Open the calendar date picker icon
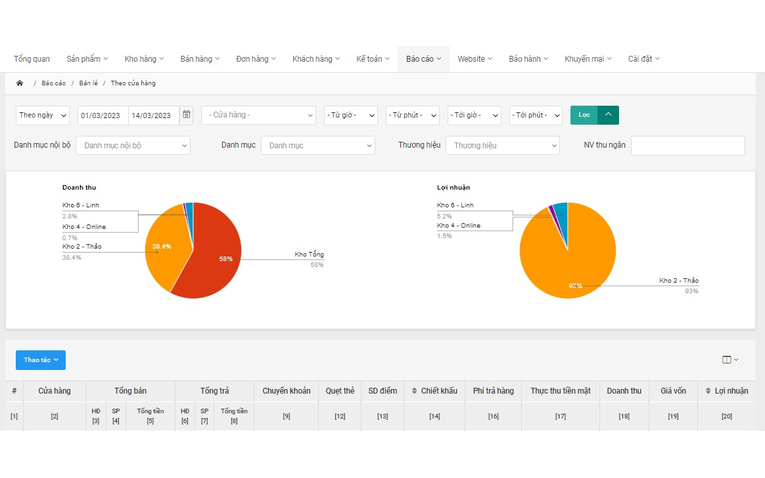 186,115
